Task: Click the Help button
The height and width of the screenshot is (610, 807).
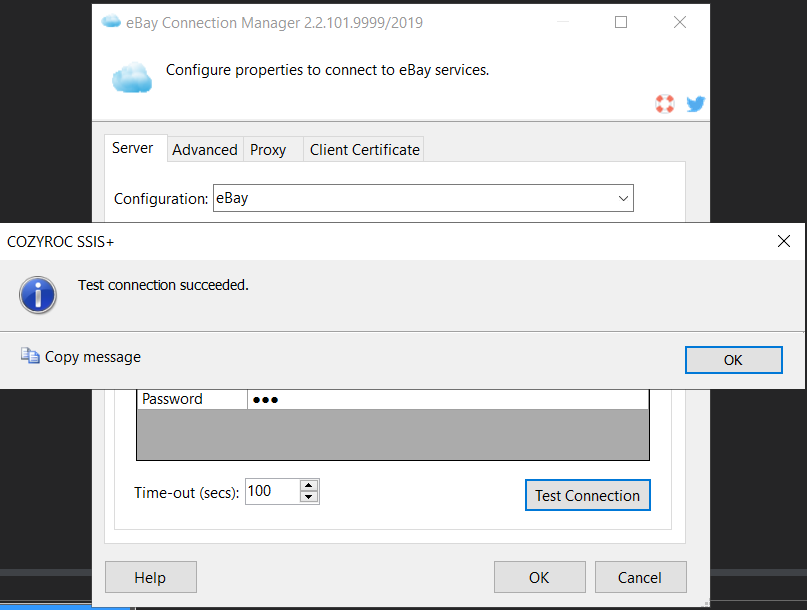Action: pos(150,577)
